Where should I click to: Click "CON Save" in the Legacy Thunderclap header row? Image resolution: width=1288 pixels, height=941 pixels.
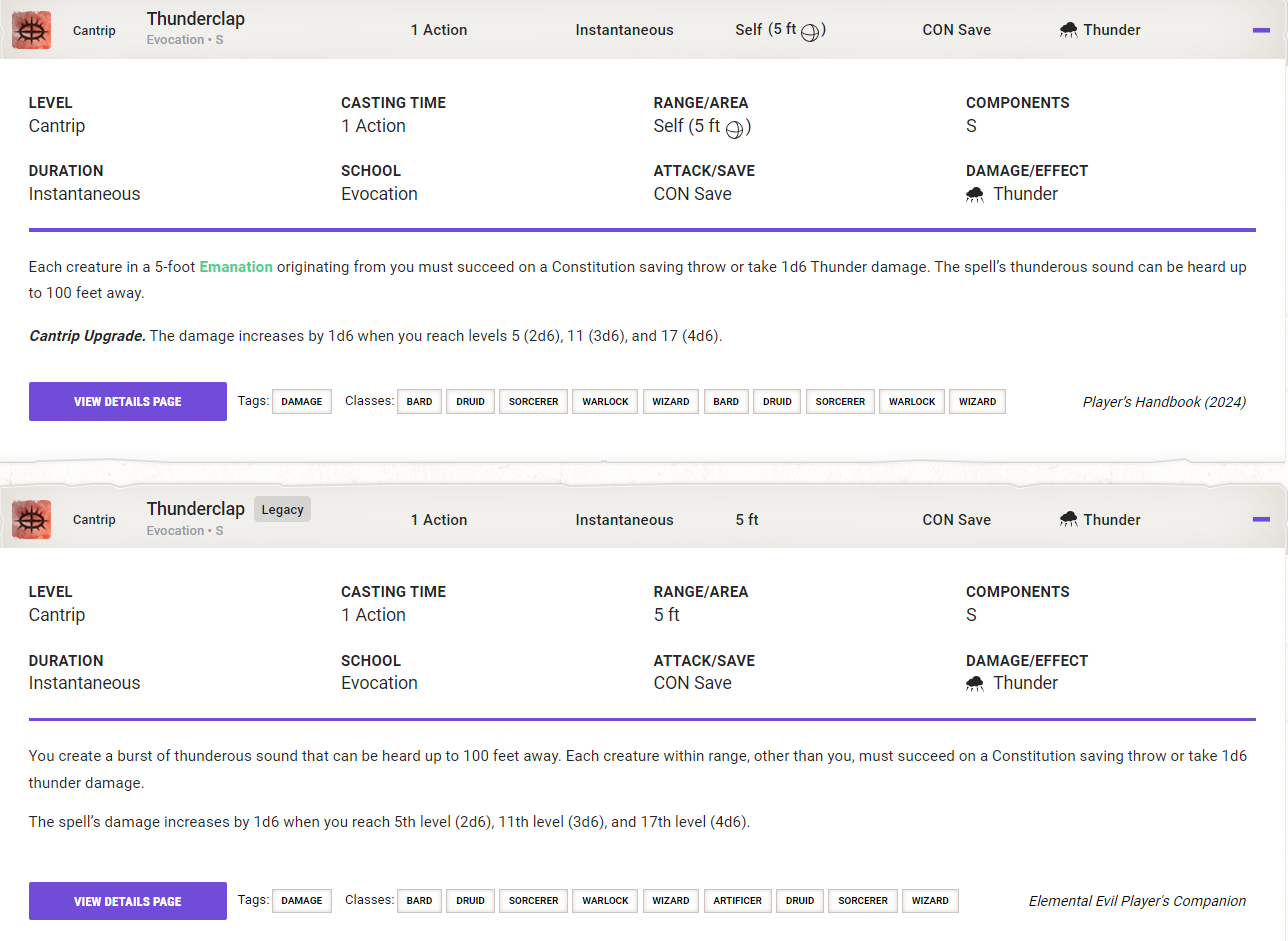pyautogui.click(x=957, y=520)
